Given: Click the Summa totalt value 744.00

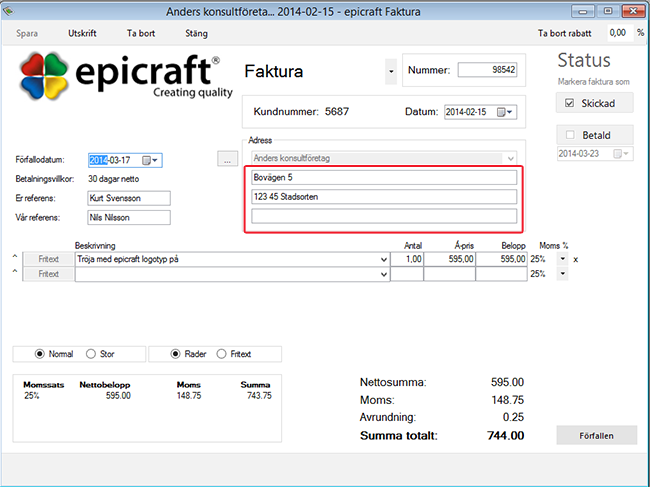Looking at the screenshot, I should pyautogui.click(x=505, y=436).
